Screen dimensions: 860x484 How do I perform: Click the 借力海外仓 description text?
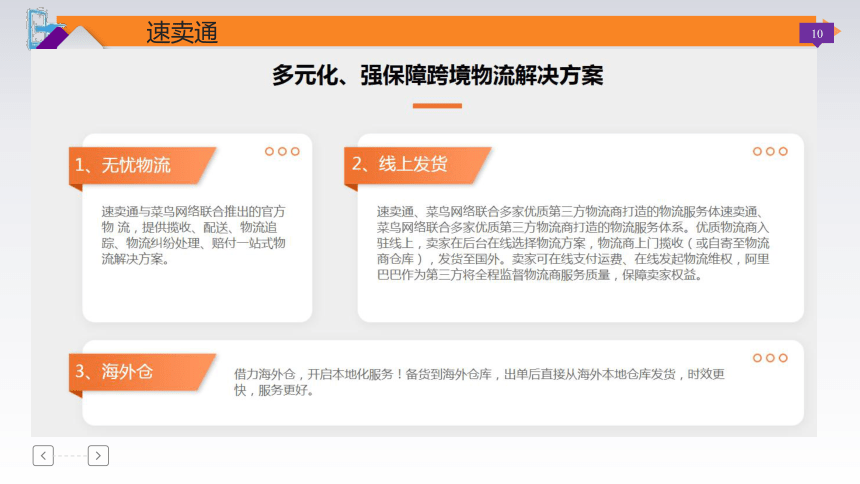tap(479, 382)
